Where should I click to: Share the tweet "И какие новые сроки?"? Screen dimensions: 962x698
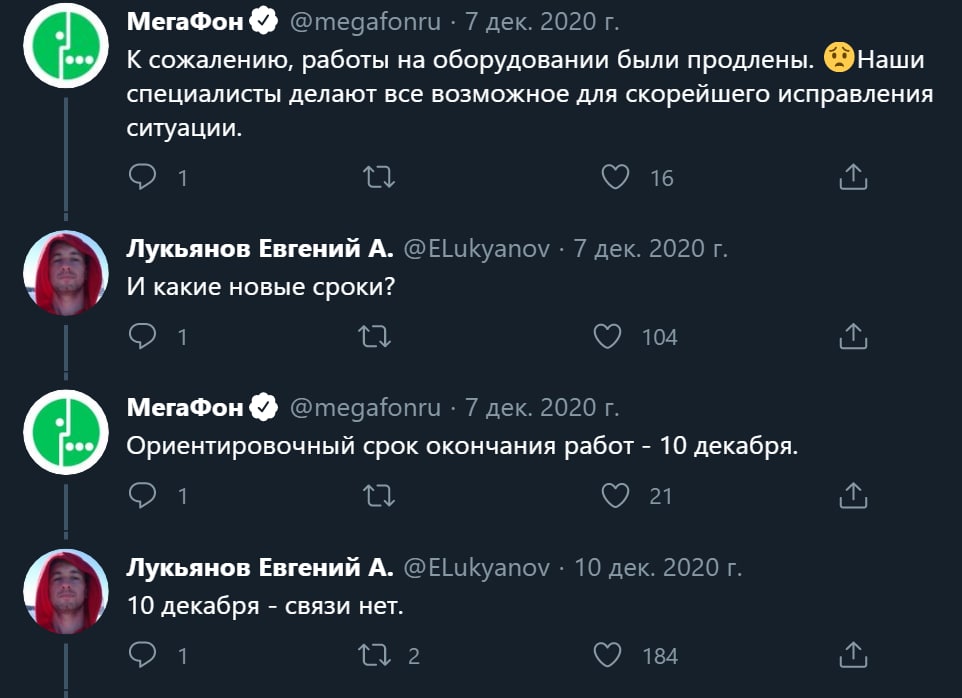852,337
